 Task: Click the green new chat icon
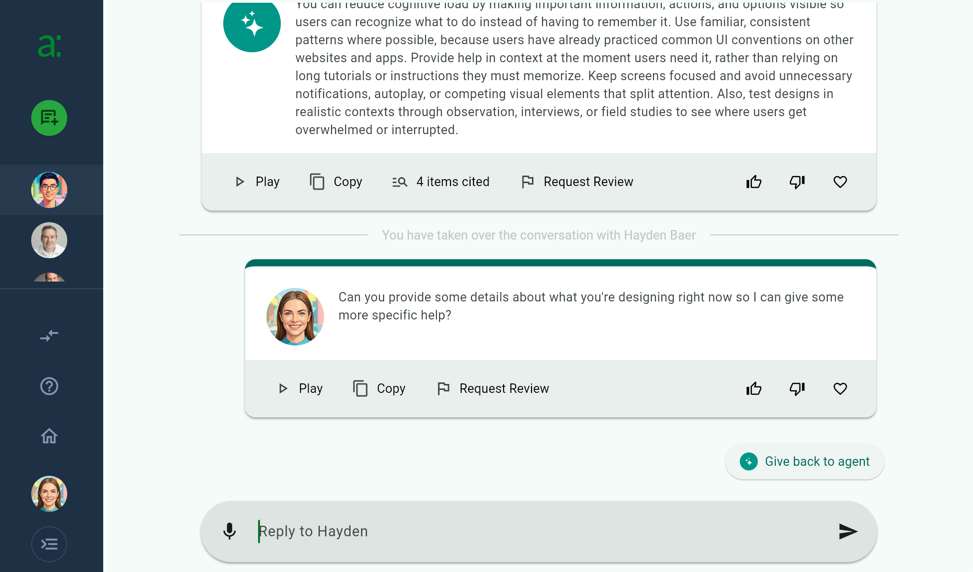[49, 118]
